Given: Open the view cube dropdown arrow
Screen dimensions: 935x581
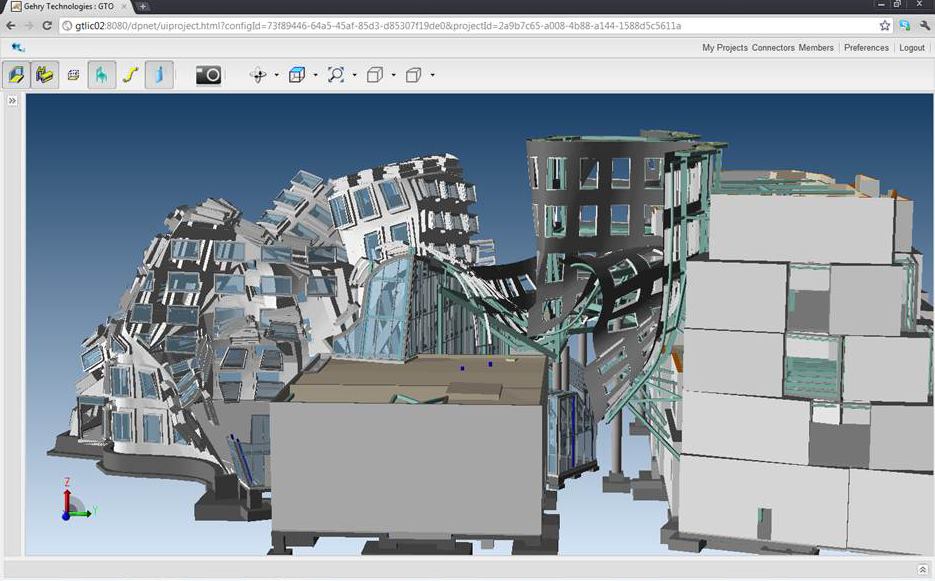Looking at the screenshot, I should (x=315, y=74).
